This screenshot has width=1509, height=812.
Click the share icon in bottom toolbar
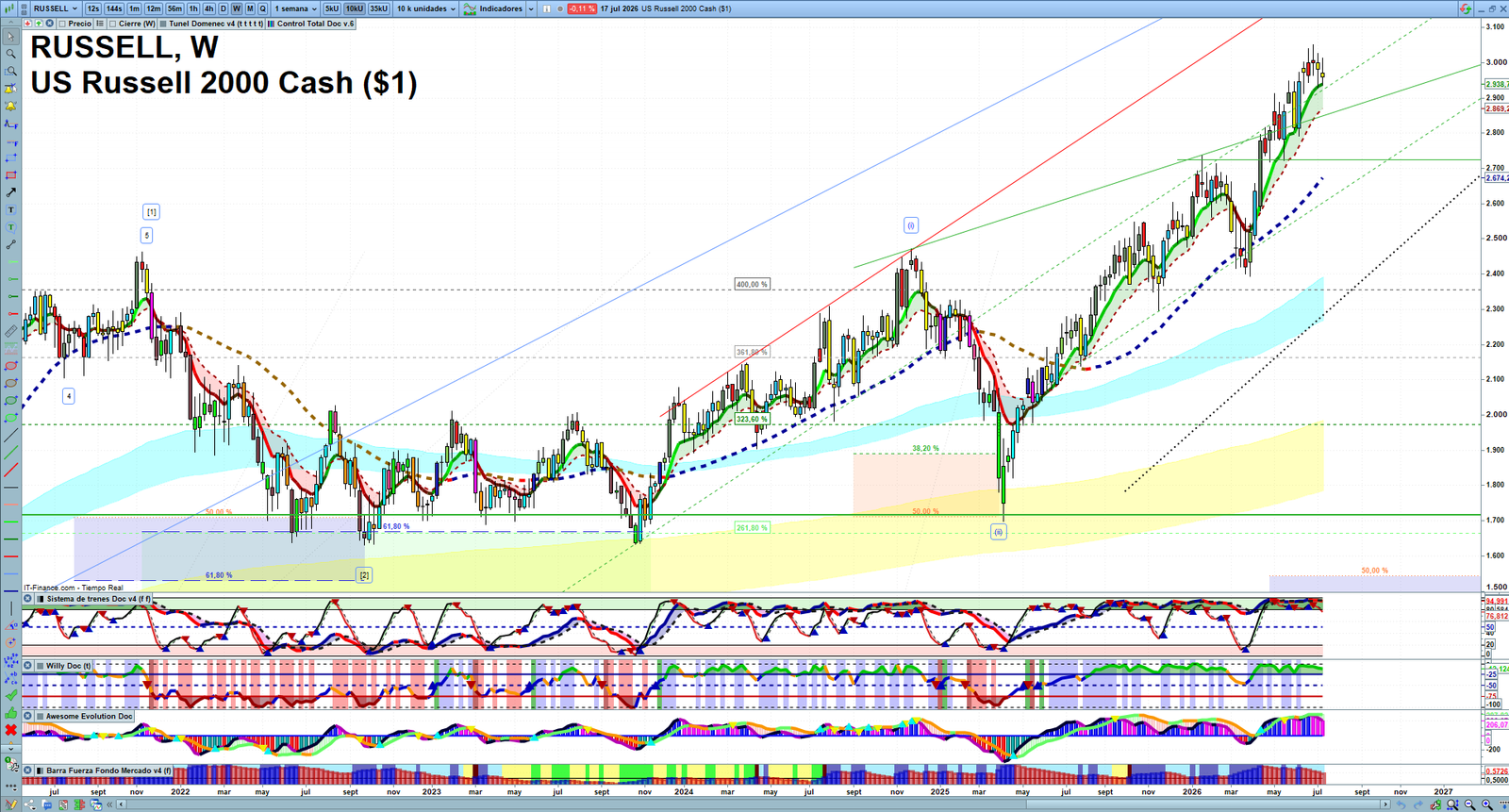29,804
